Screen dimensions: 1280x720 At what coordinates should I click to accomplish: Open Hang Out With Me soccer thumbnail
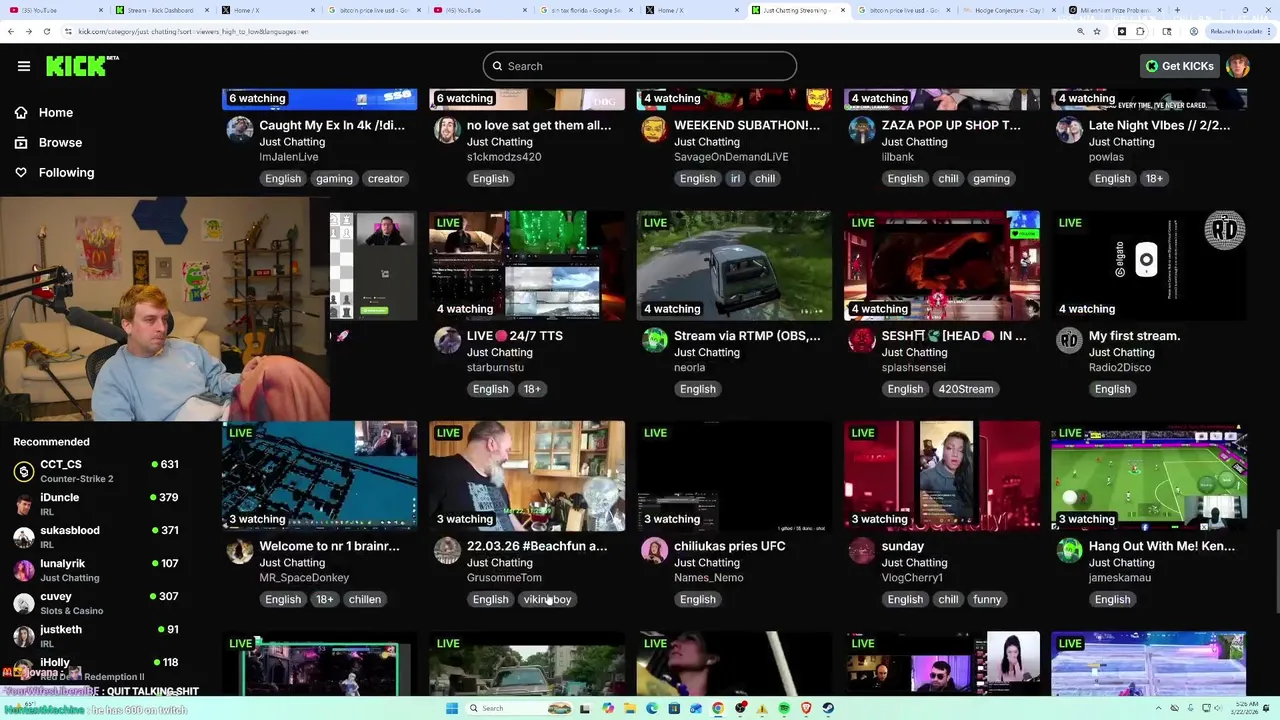click(x=1149, y=476)
